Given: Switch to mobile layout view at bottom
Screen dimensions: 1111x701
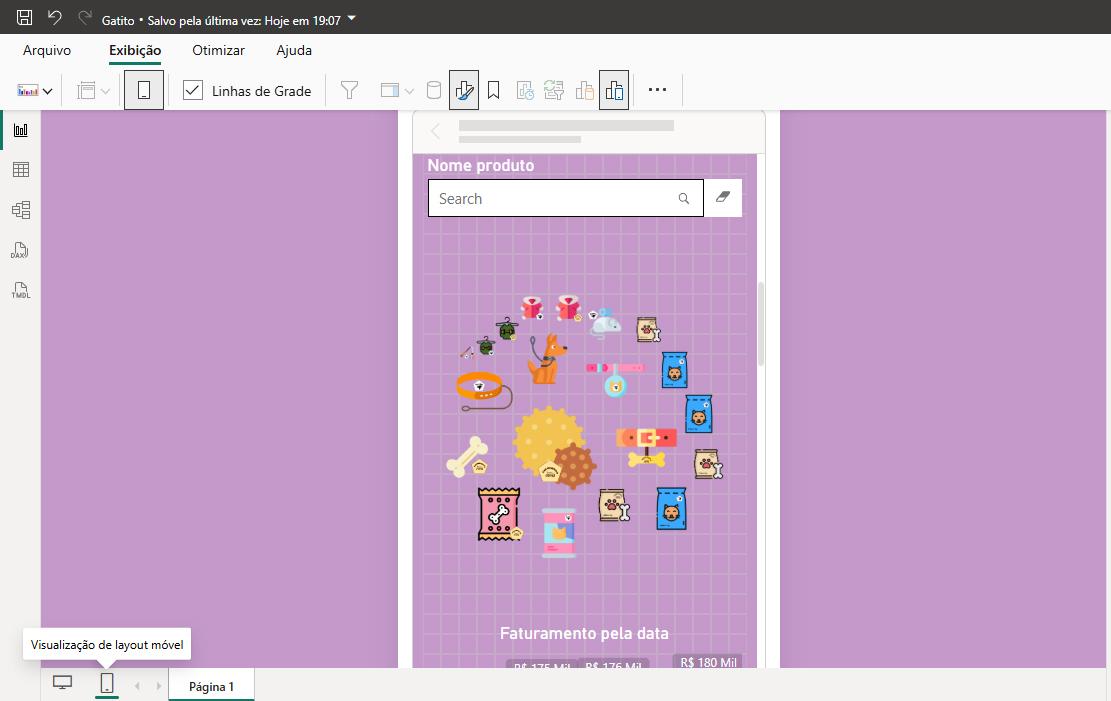Looking at the screenshot, I should (107, 683).
